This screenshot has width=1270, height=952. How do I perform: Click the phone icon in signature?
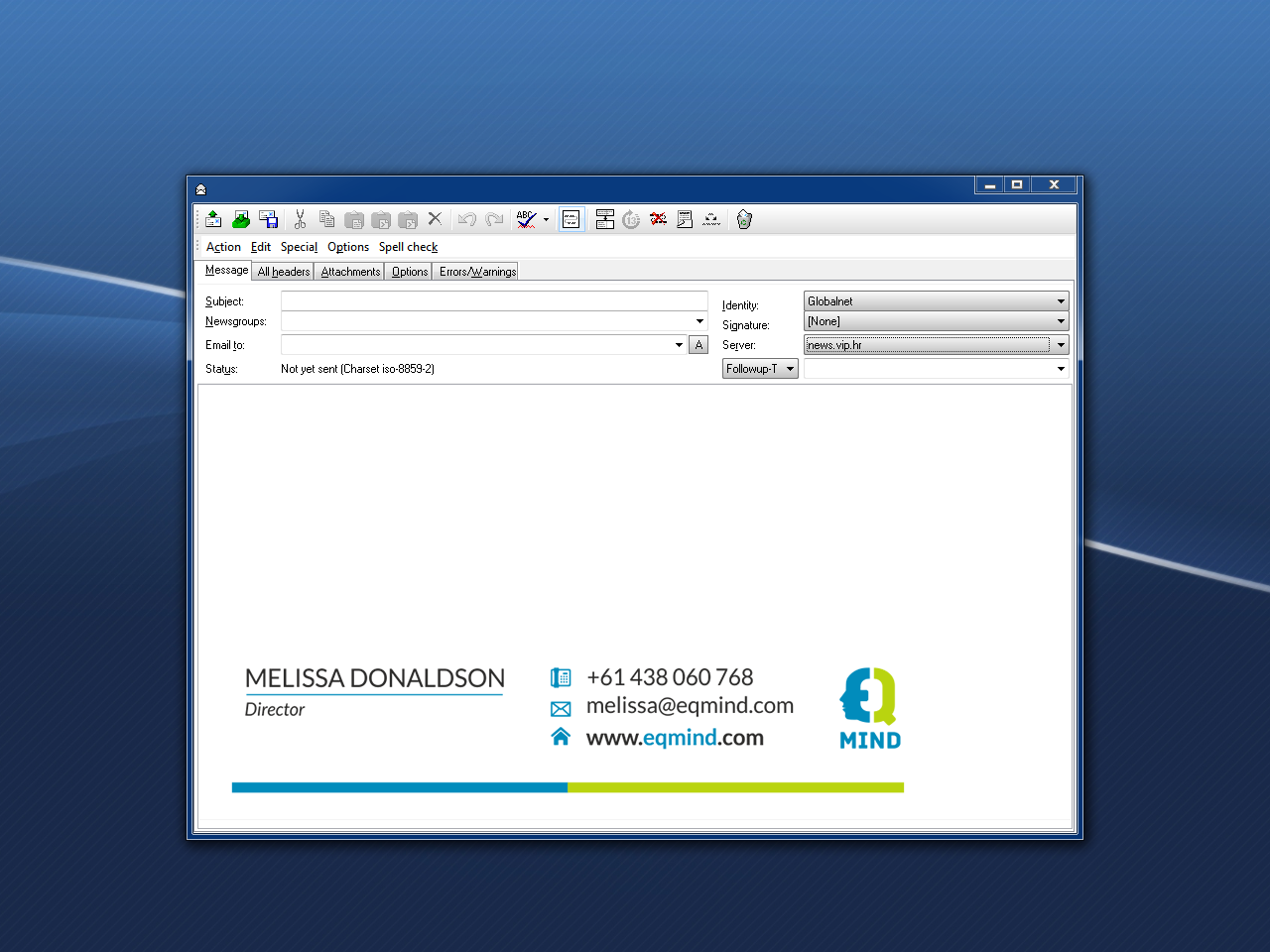tap(561, 677)
